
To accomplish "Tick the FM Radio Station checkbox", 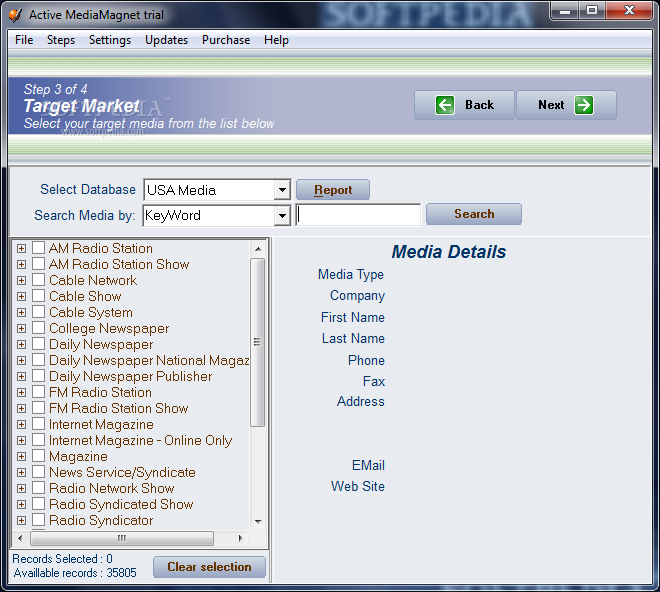I will click(x=38, y=392).
